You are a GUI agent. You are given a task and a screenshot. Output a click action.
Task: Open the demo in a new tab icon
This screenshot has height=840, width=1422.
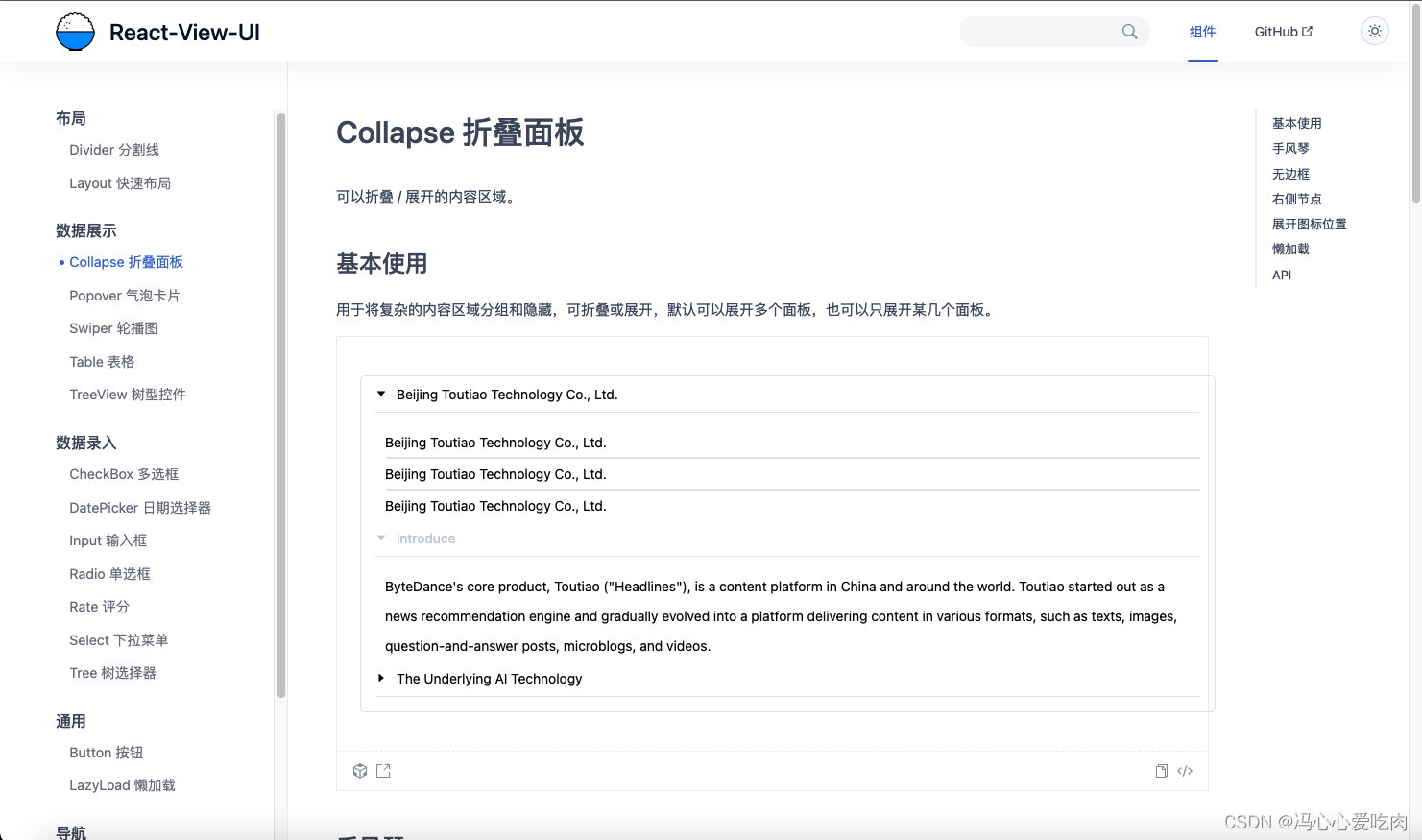[383, 771]
